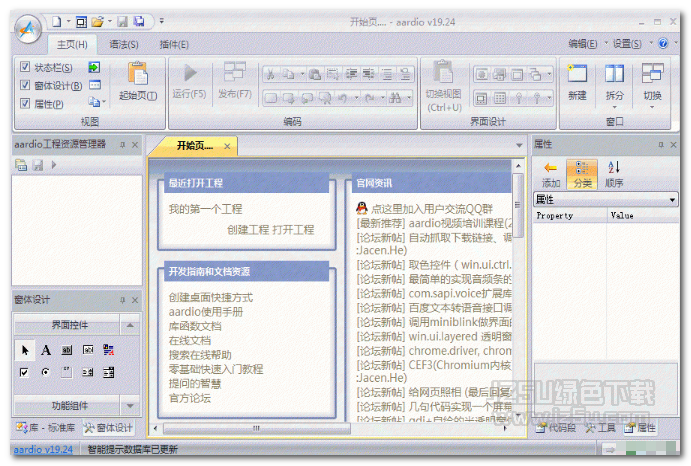Click the binoculars find icon in 编码 group

pos(395,98)
